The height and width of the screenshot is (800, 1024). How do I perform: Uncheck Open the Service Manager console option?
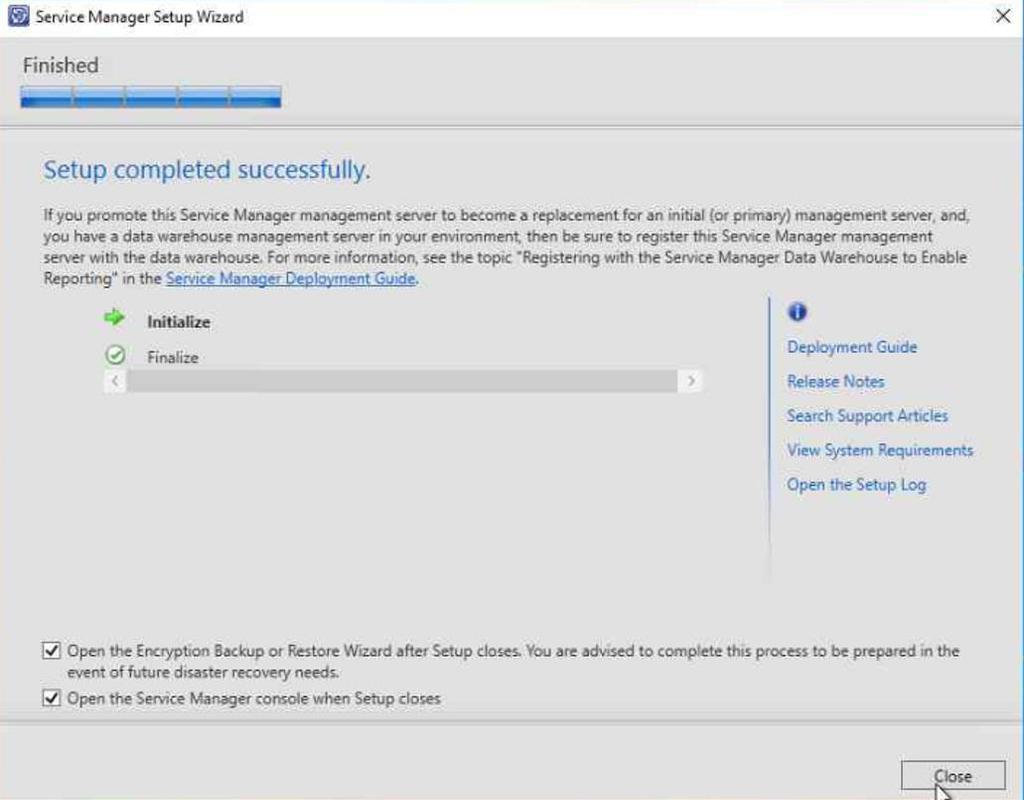click(51, 698)
